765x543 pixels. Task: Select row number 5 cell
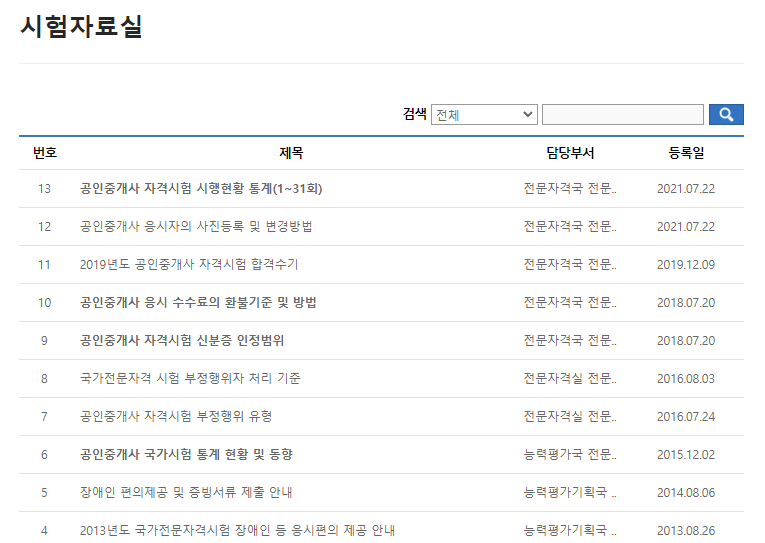pyautogui.click(x=44, y=493)
